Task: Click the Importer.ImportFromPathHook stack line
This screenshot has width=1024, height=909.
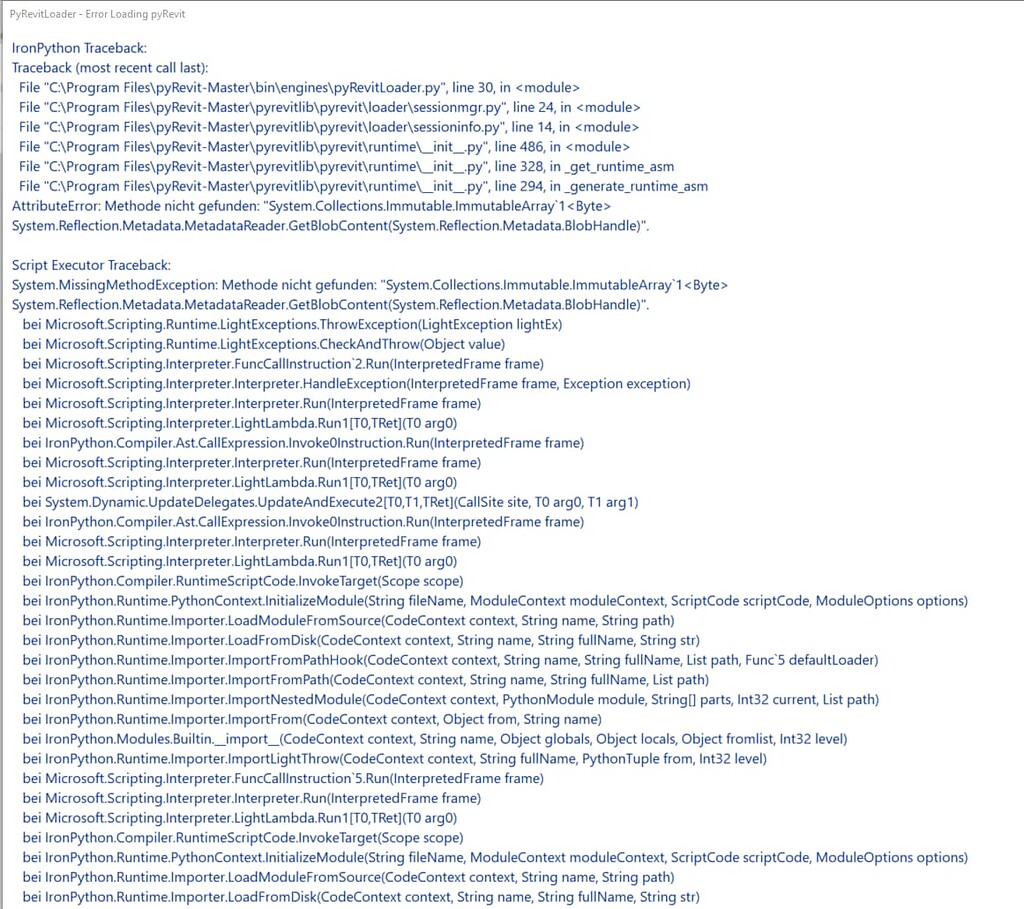Action: (451, 660)
